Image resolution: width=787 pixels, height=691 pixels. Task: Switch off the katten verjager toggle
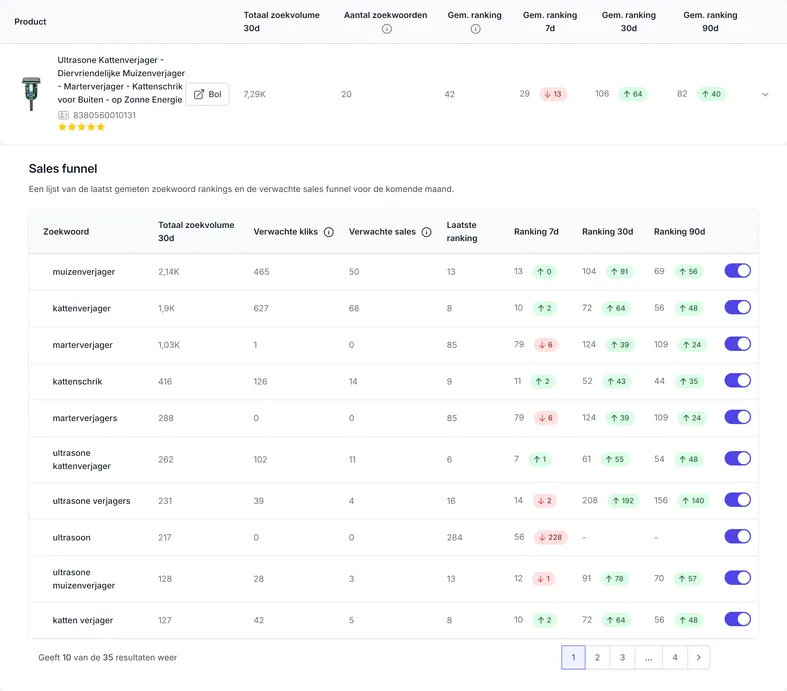point(737,619)
